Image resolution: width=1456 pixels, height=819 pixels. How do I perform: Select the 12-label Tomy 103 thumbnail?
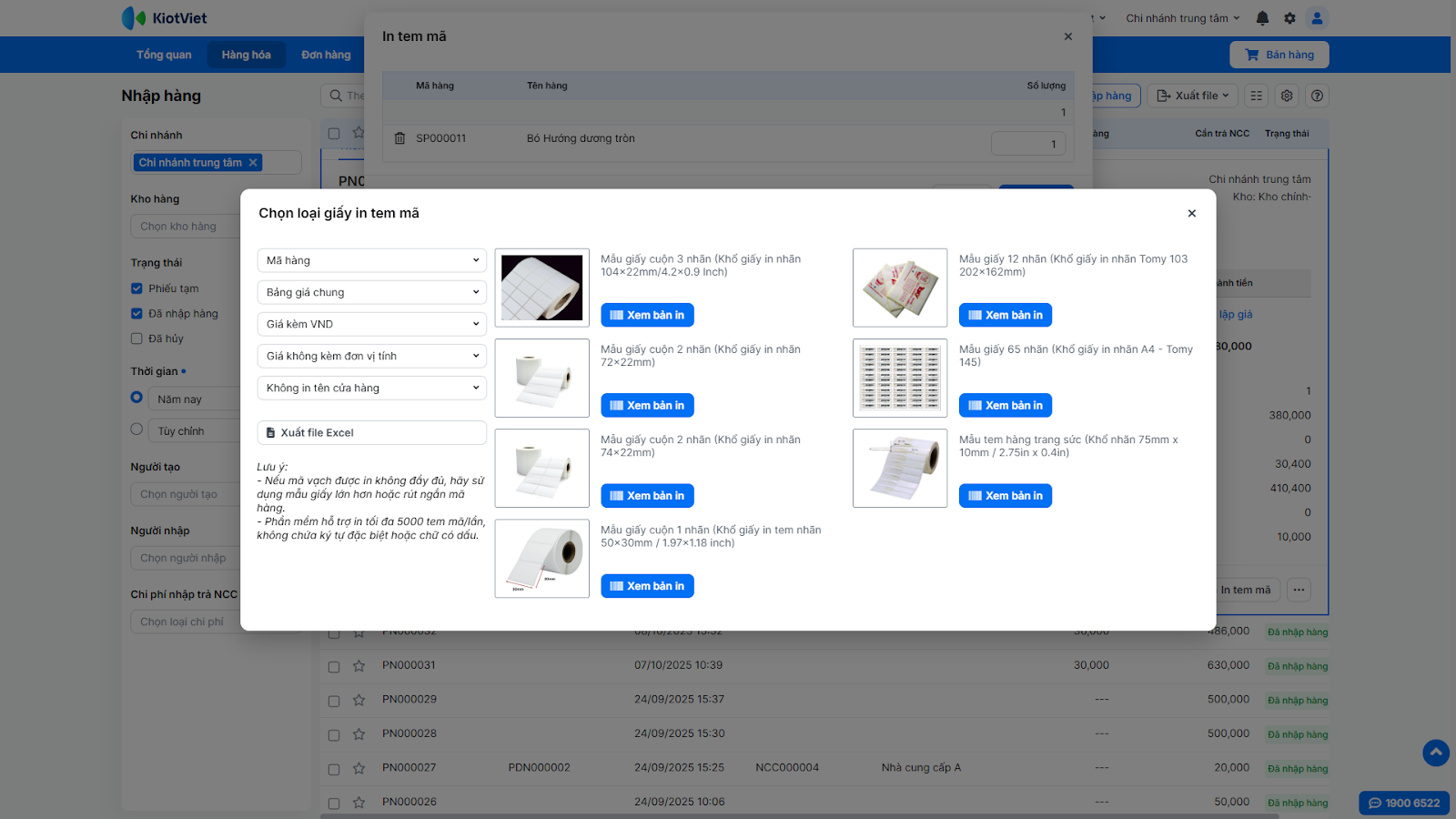coord(900,288)
